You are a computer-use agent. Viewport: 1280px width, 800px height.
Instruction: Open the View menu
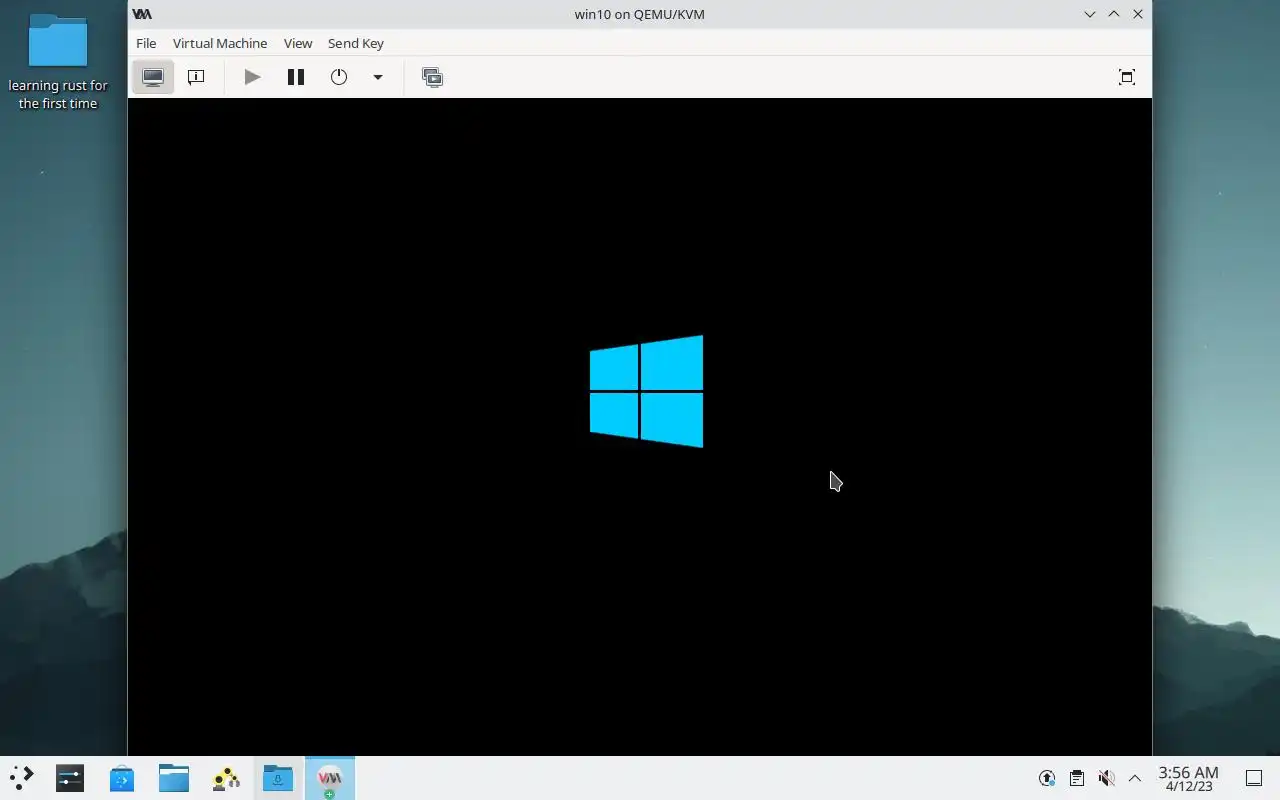[x=298, y=43]
